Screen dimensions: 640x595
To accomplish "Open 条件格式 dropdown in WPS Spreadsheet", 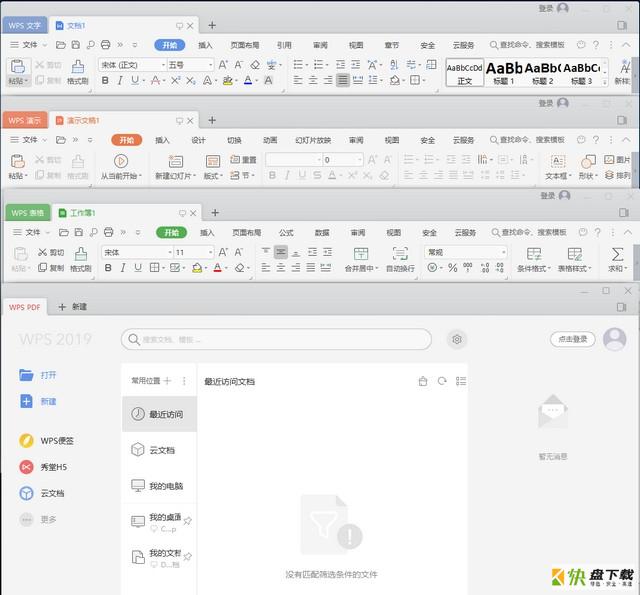I will point(534,260).
